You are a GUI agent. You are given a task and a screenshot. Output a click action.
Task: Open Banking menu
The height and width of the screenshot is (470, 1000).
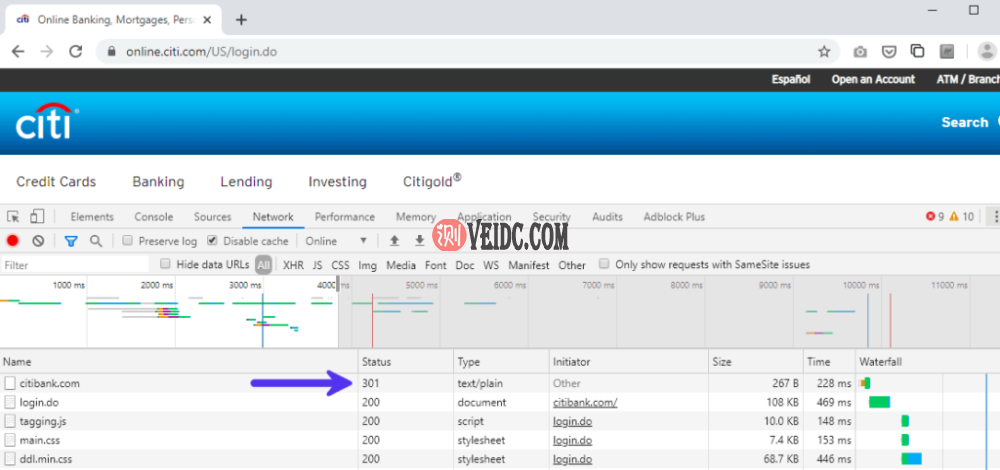coord(158,182)
